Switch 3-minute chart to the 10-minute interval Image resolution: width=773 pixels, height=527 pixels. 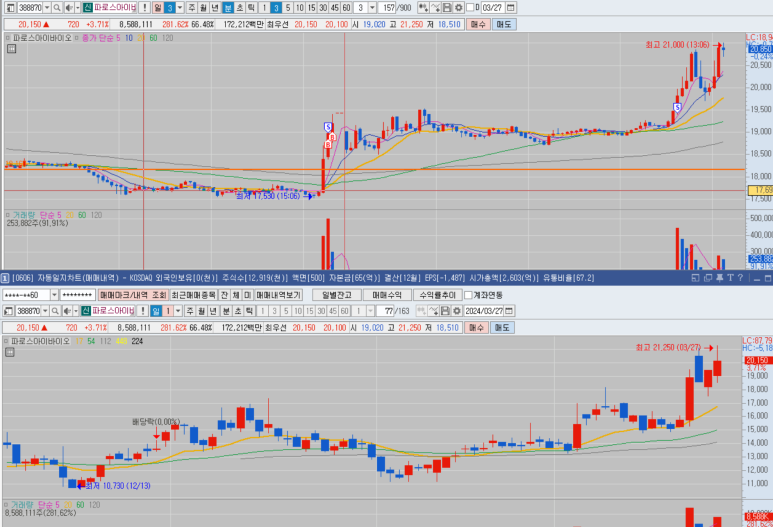click(x=300, y=8)
